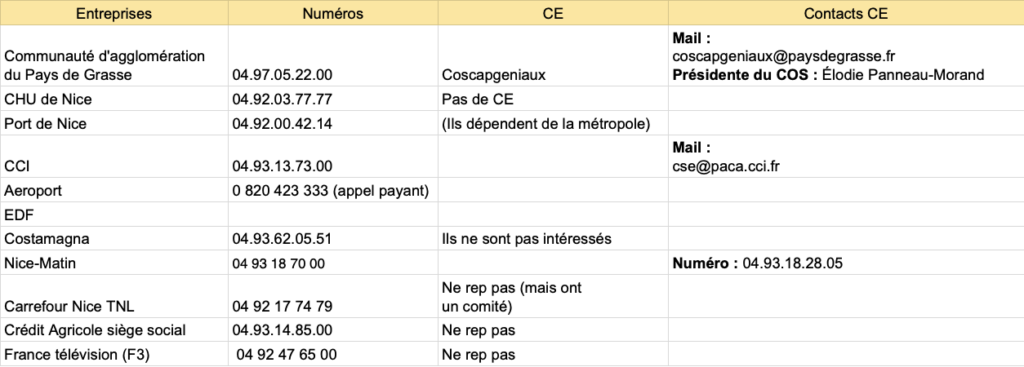The image size is (1024, 367).
Task: Select the Carrefour Nice TNL cell
Action: pos(114,296)
